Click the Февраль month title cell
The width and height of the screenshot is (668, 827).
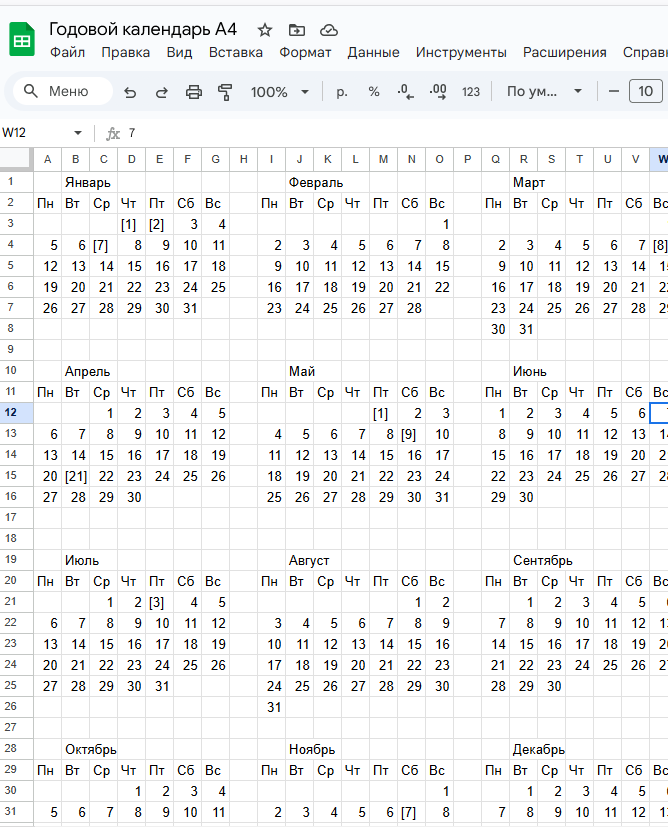point(316,182)
